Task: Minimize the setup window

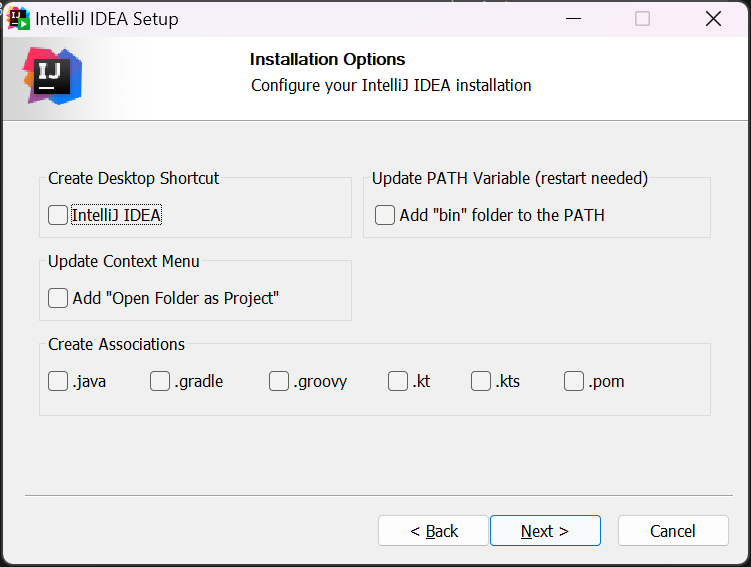Action: (x=573, y=19)
